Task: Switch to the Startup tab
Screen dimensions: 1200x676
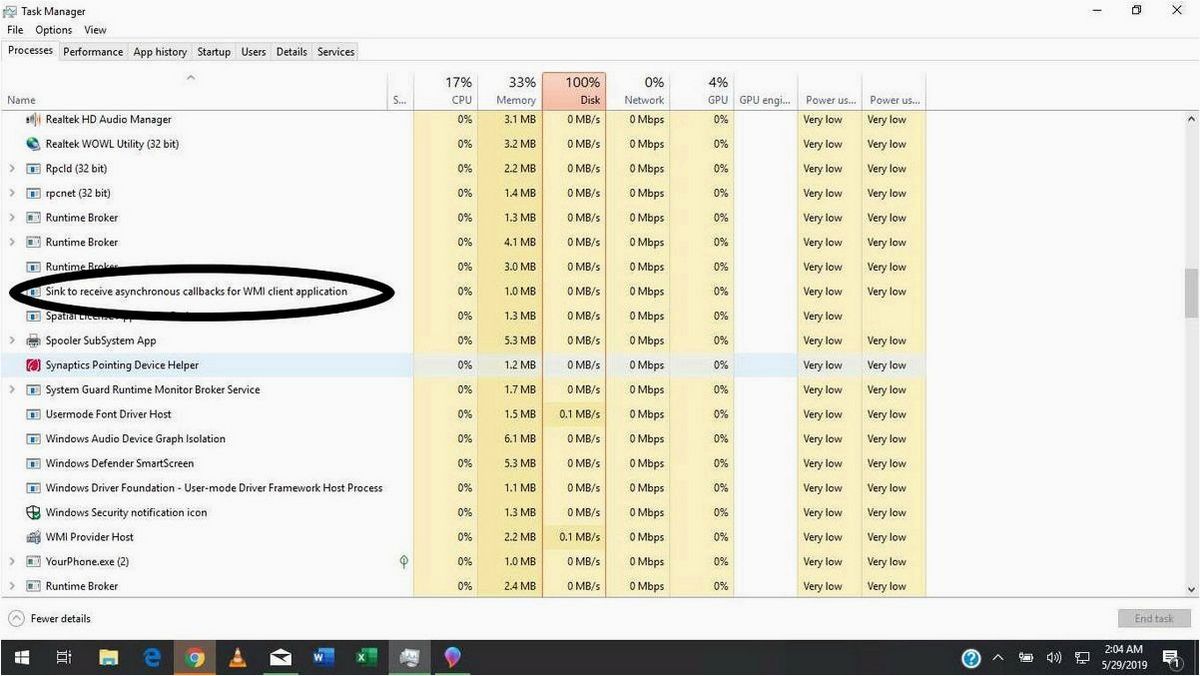Action: [214, 52]
